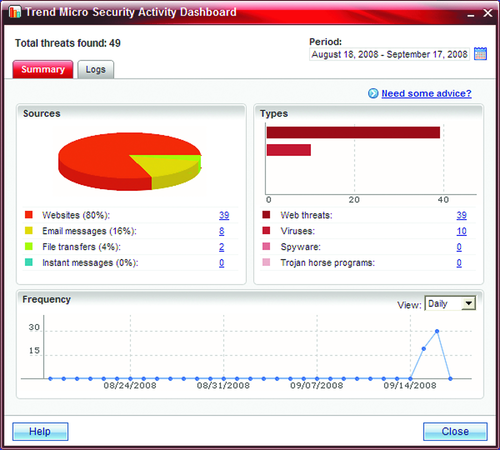500x450 pixels.
Task: Click the dark red Web threats swatch
Action: pyautogui.click(x=266, y=215)
